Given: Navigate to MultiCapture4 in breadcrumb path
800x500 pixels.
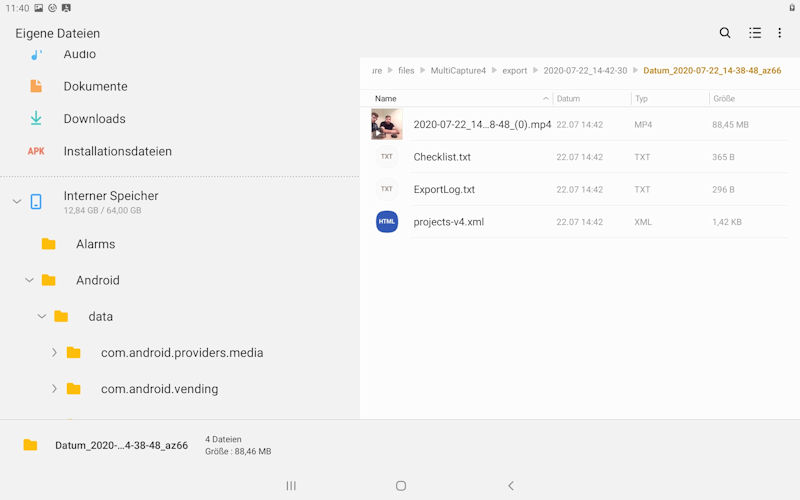Looking at the screenshot, I should tap(458, 71).
